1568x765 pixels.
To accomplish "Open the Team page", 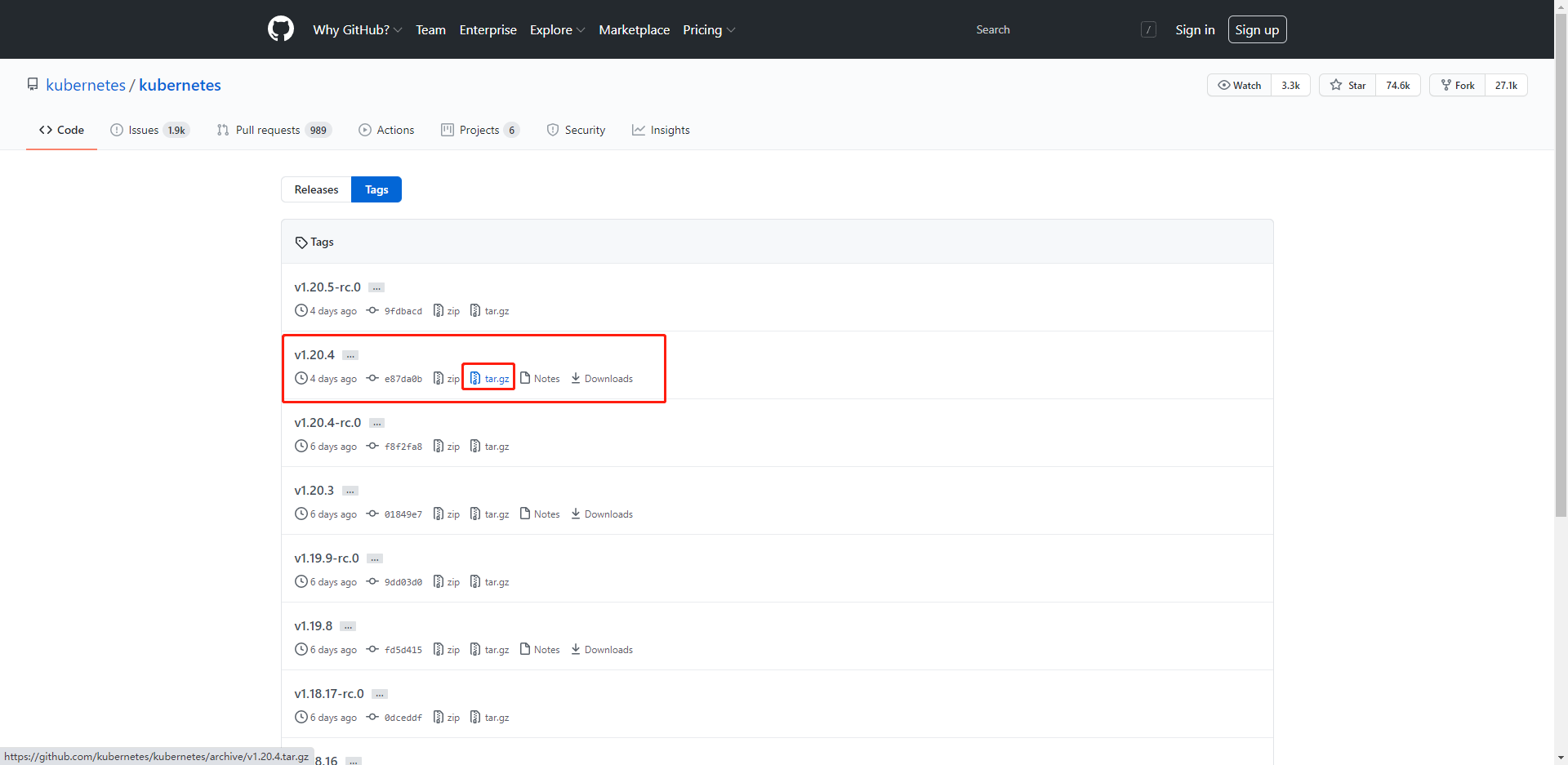I will pos(430,29).
